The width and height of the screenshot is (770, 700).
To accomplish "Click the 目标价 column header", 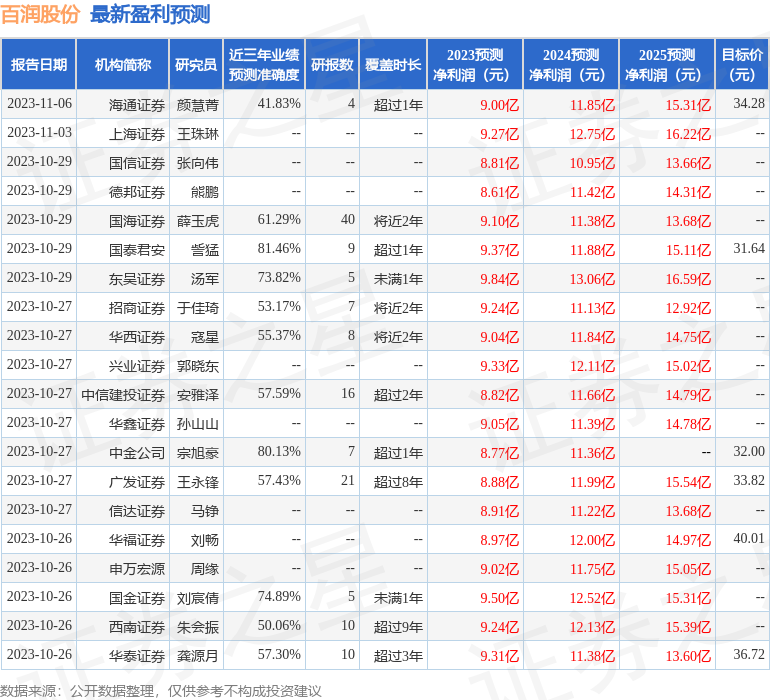I will tap(742, 64).
